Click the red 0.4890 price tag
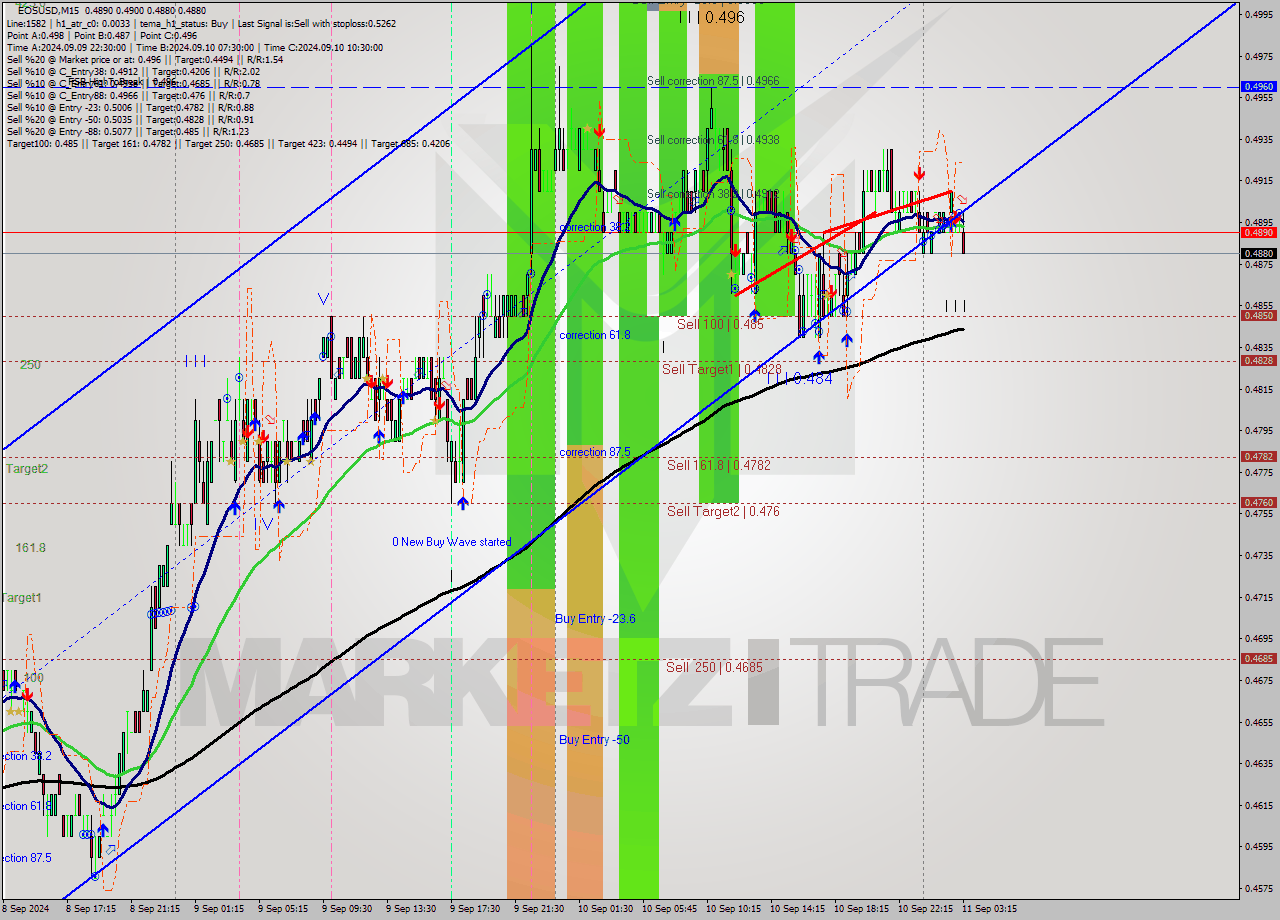 pyautogui.click(x=1258, y=232)
